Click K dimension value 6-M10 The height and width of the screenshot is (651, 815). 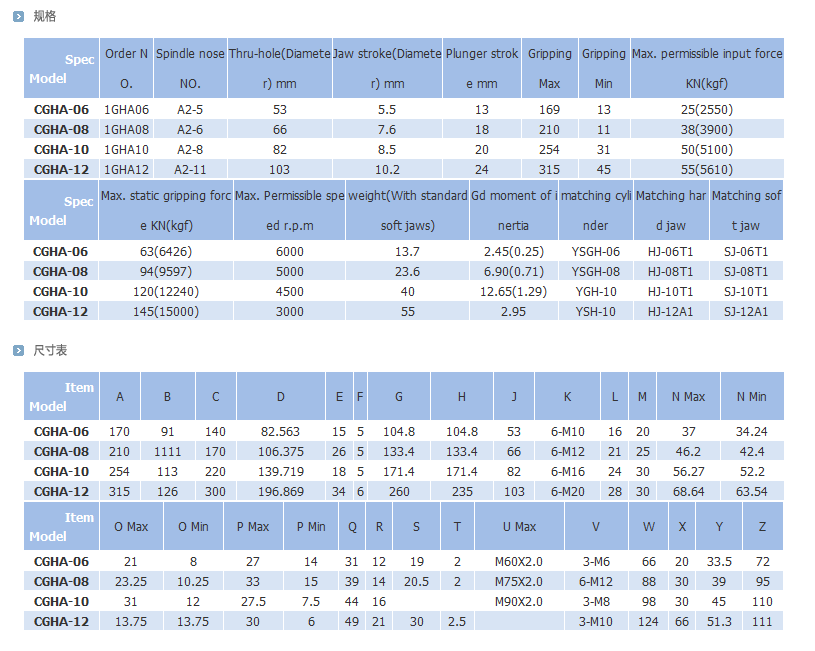click(568, 432)
